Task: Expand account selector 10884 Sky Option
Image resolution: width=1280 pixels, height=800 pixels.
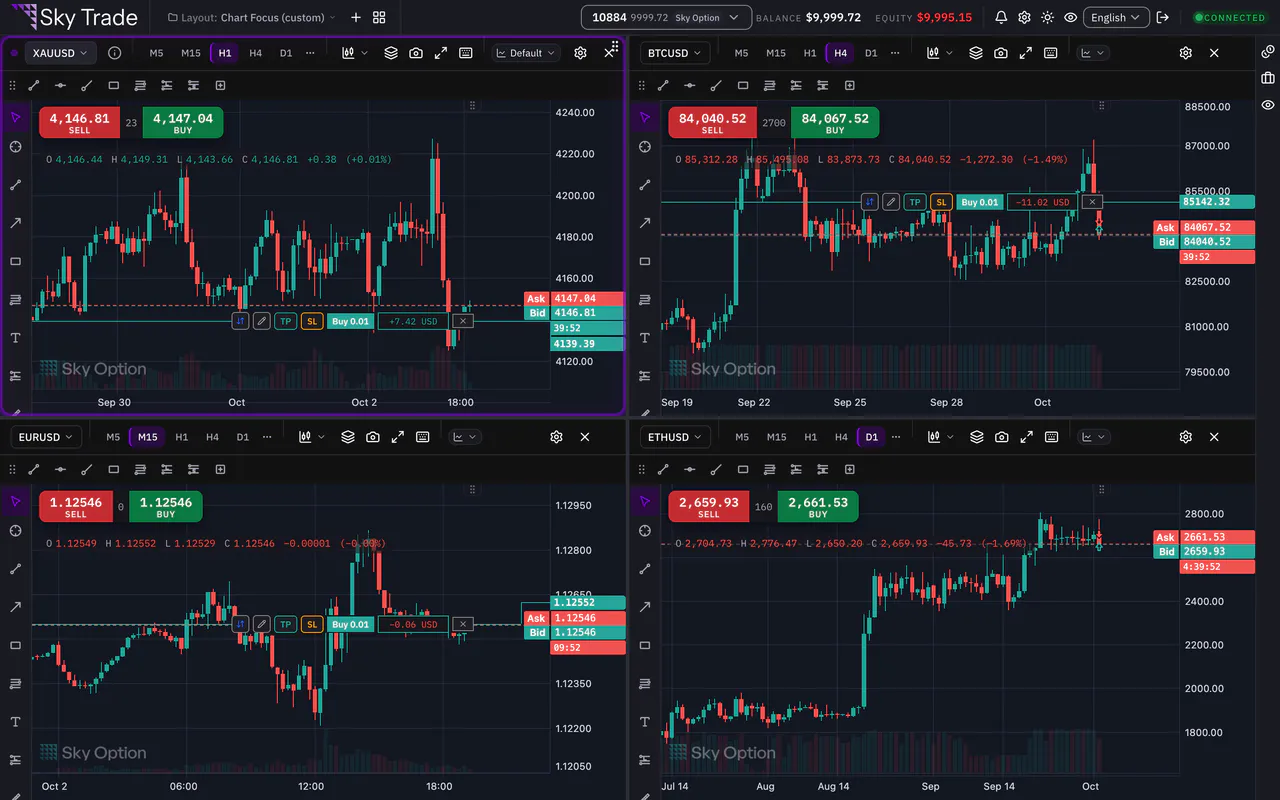Action: tap(666, 17)
